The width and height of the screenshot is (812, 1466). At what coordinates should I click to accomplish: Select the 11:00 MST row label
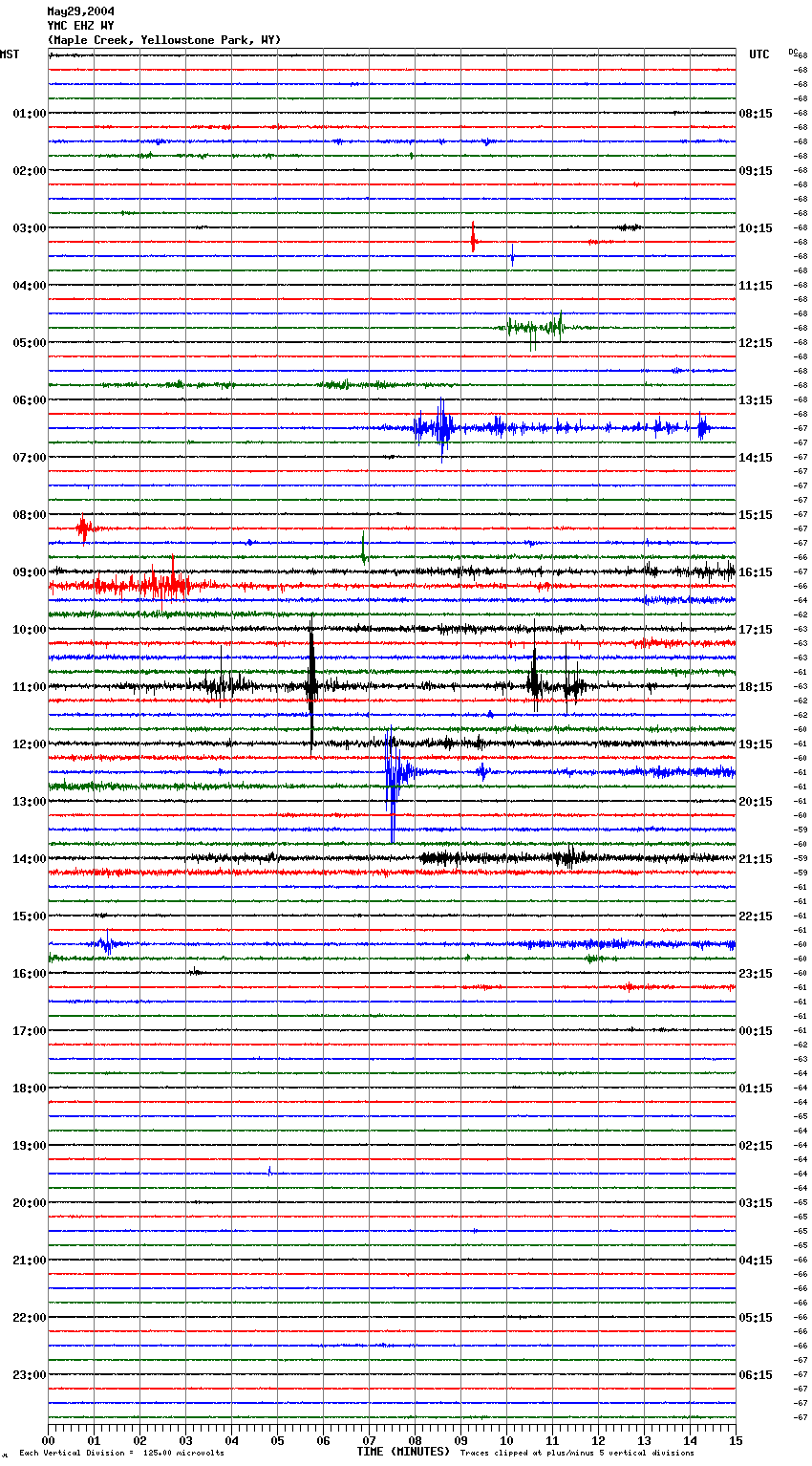click(x=30, y=687)
